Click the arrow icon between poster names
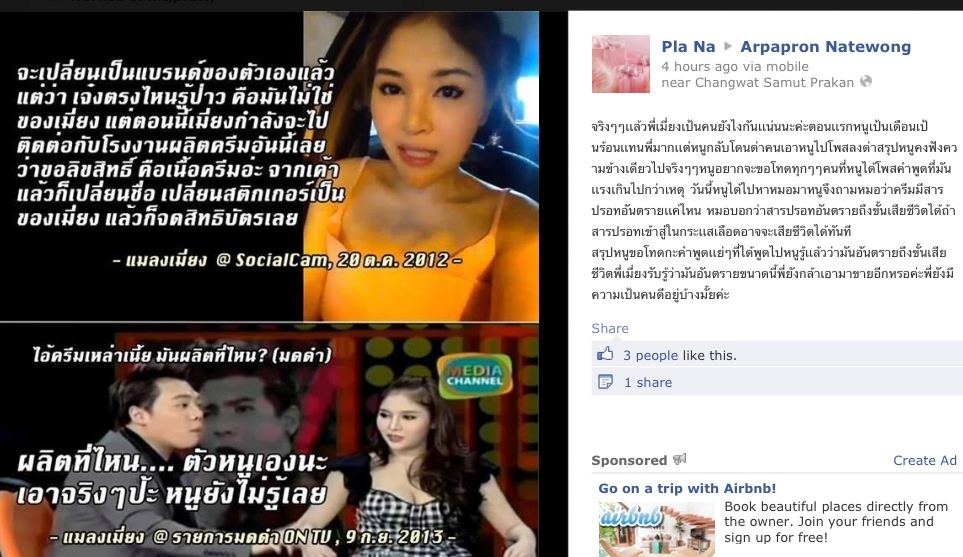The width and height of the screenshot is (963, 557). click(x=728, y=46)
